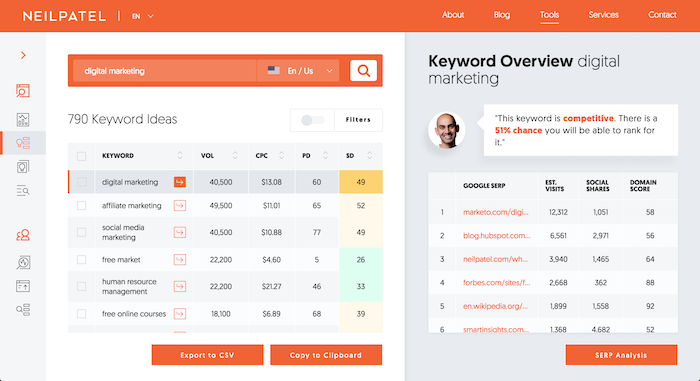
Task: Expand the EN site language selector
Action: click(142, 16)
